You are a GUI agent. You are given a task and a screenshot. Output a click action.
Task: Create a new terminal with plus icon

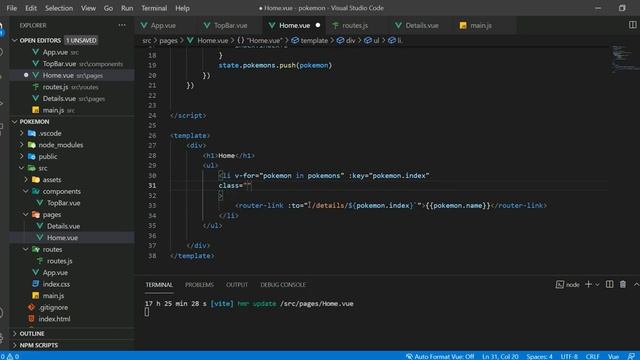pos(588,284)
